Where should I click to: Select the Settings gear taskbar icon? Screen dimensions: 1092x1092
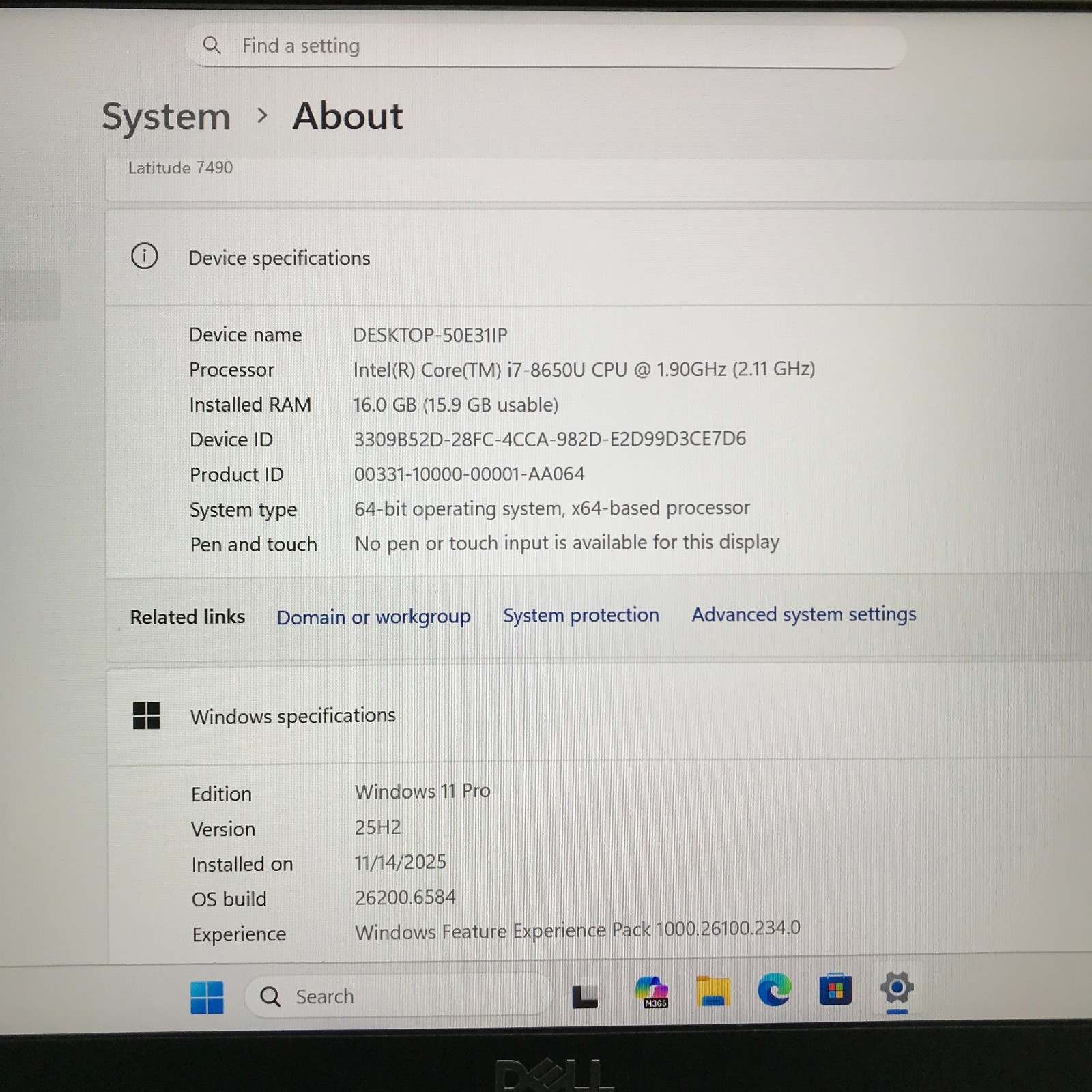pyautogui.click(x=897, y=988)
